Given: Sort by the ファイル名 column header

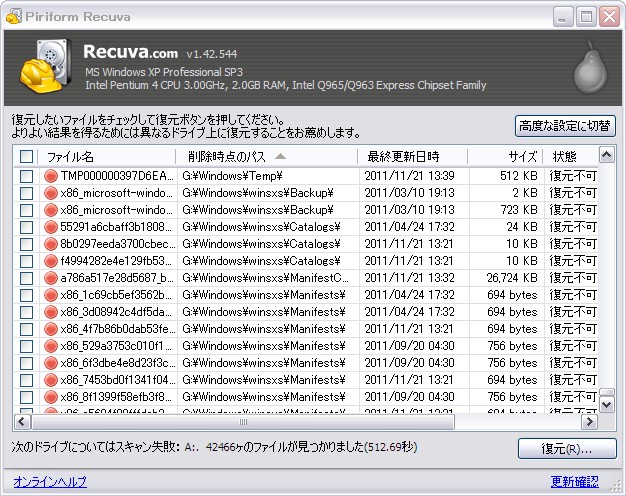Looking at the screenshot, I should 107,156.
